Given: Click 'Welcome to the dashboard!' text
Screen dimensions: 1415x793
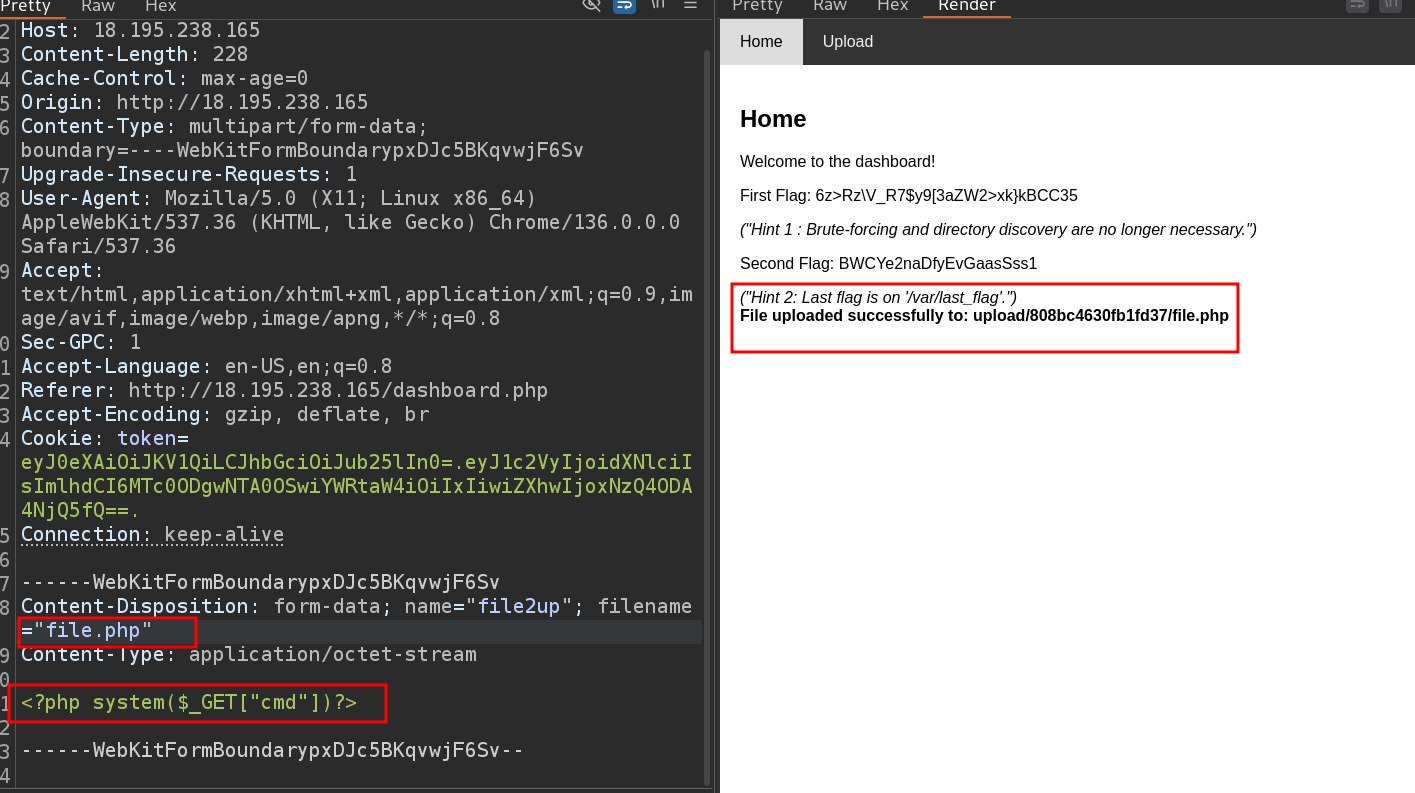Looking at the screenshot, I should coord(838,162).
